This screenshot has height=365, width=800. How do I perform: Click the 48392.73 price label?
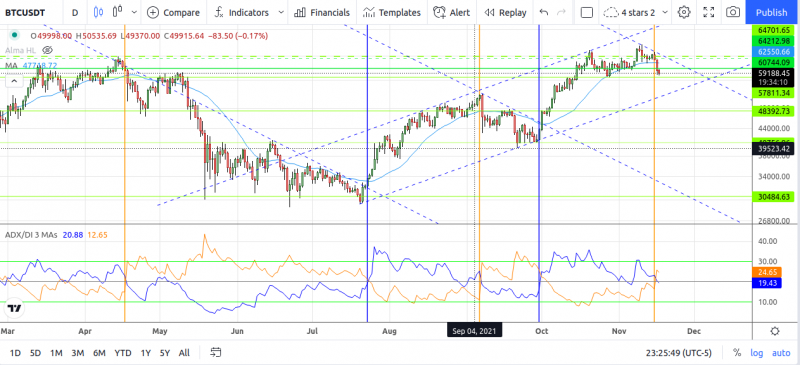tap(774, 111)
